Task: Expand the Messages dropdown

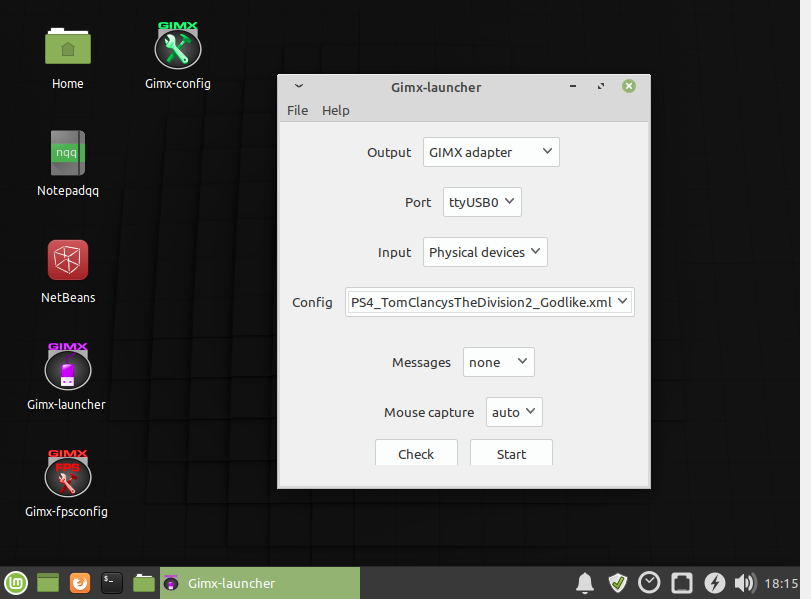Action: point(498,362)
